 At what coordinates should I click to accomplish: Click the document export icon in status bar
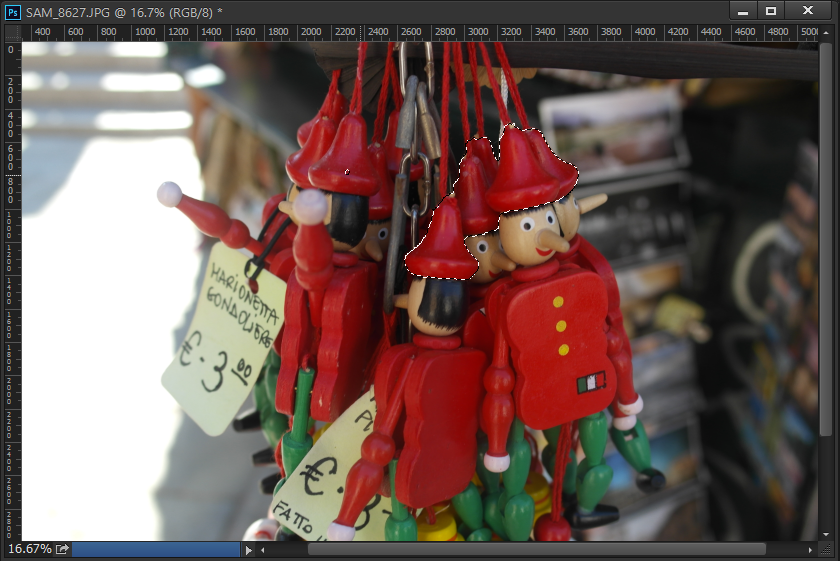[x=62, y=549]
